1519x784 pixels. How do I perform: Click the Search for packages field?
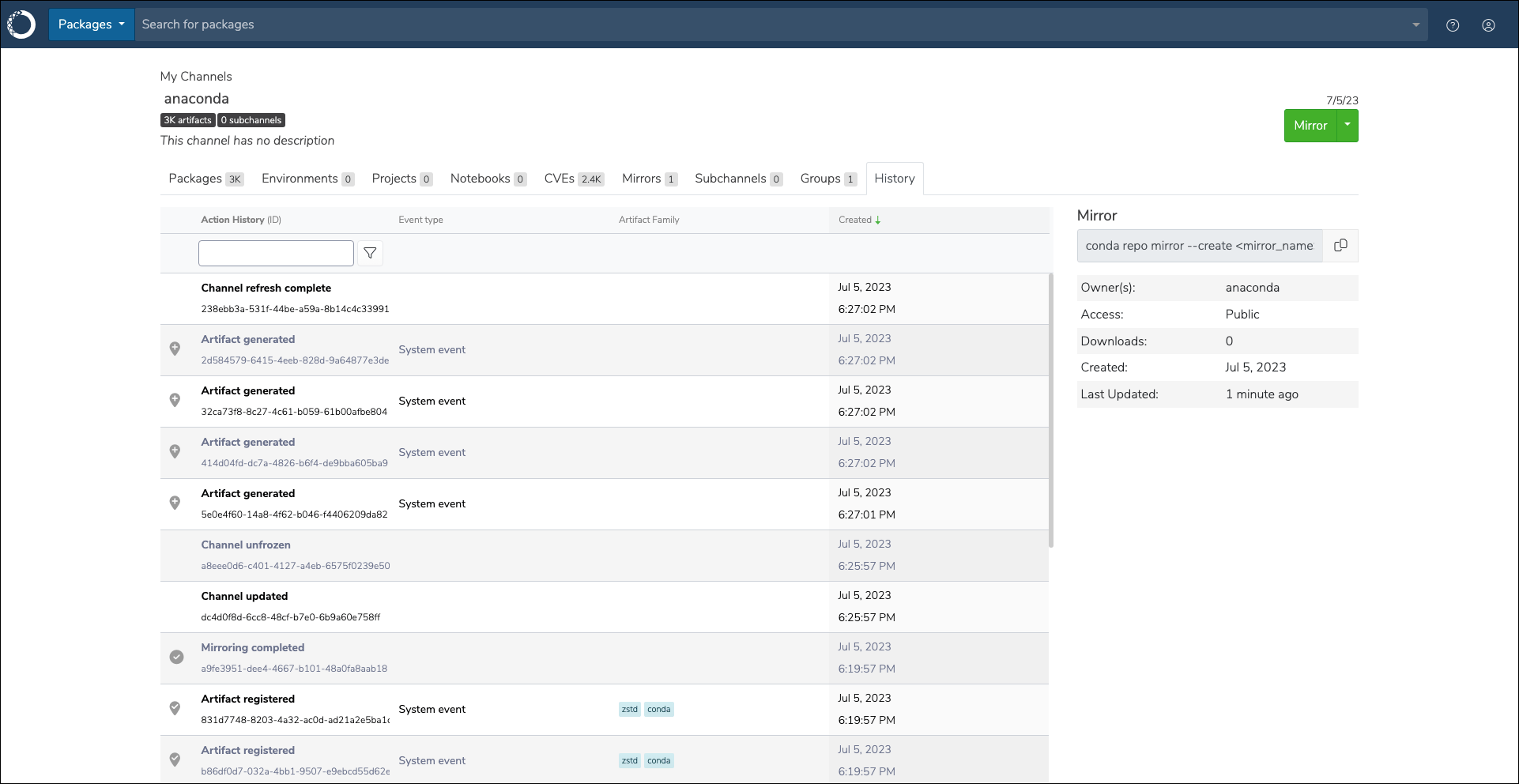point(771,24)
